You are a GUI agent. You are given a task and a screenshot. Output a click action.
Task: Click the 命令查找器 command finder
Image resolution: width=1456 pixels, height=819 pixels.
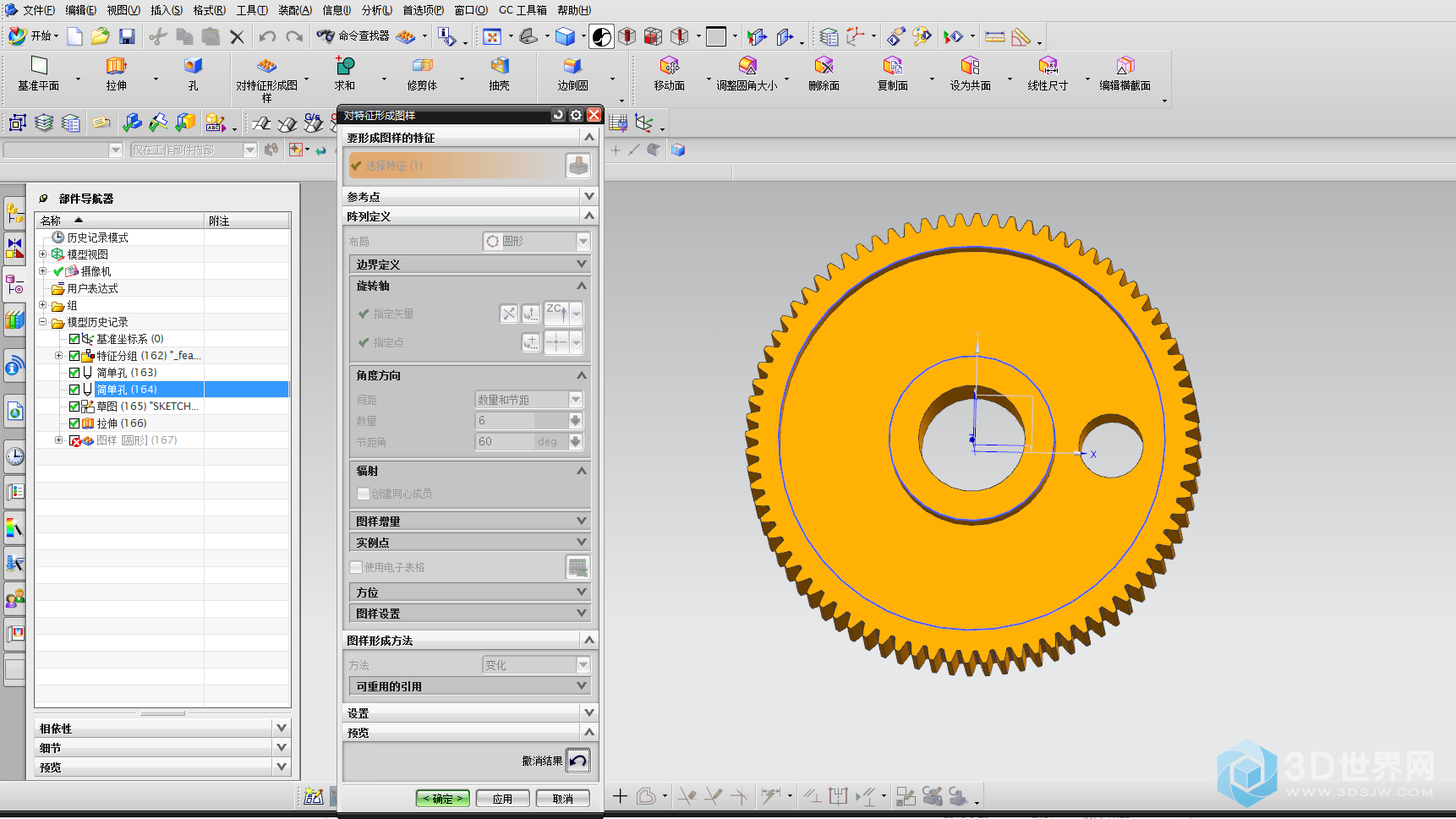coord(353,36)
